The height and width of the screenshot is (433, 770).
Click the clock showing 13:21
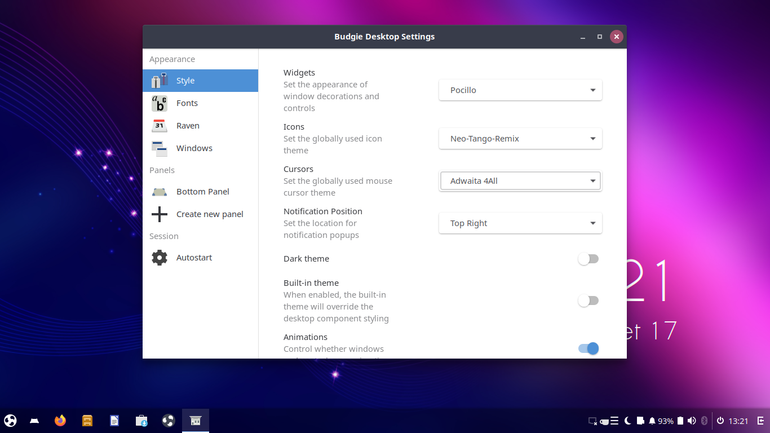(x=738, y=421)
